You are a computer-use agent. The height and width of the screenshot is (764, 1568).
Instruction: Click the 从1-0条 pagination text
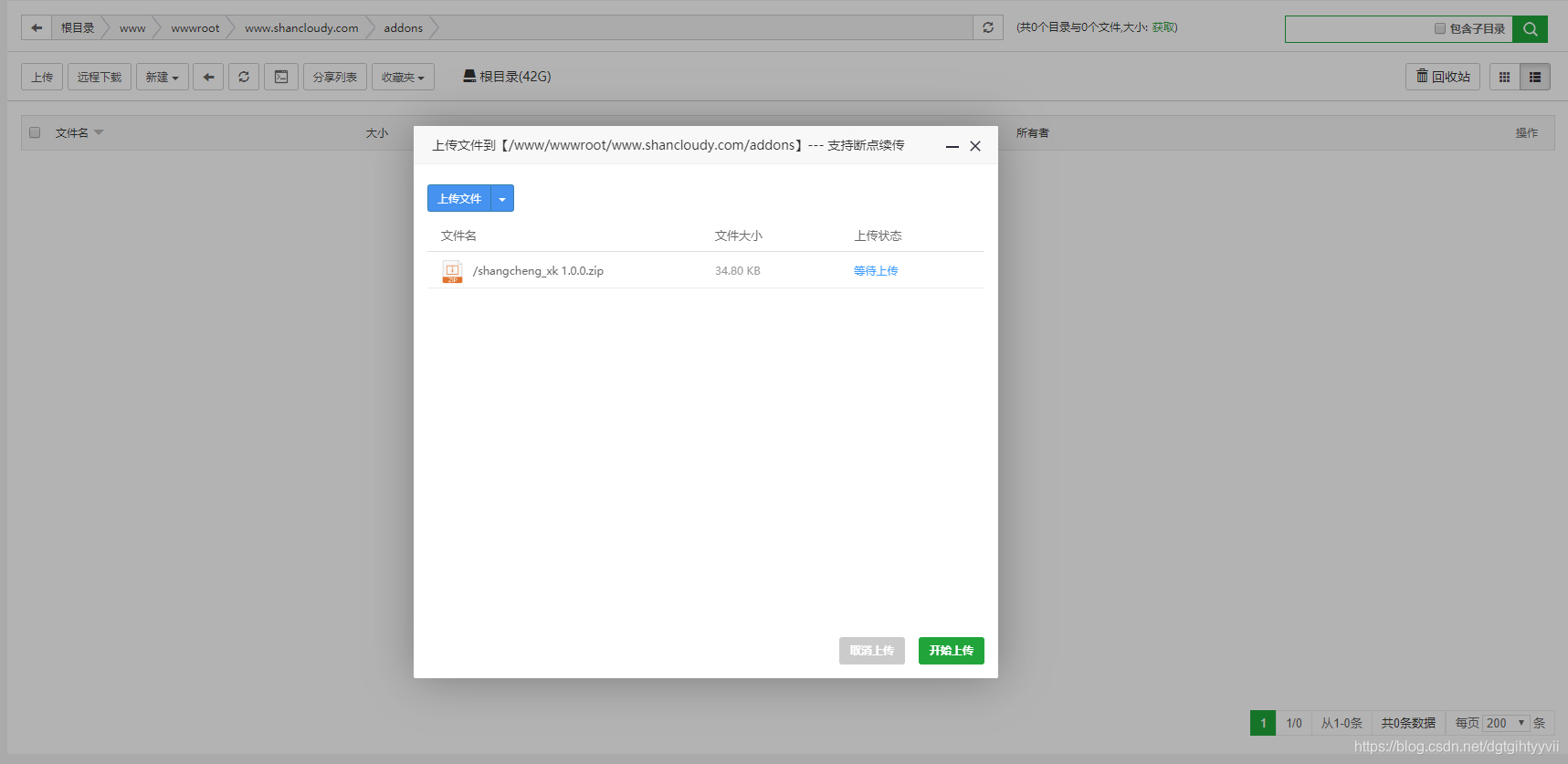pyautogui.click(x=1342, y=723)
